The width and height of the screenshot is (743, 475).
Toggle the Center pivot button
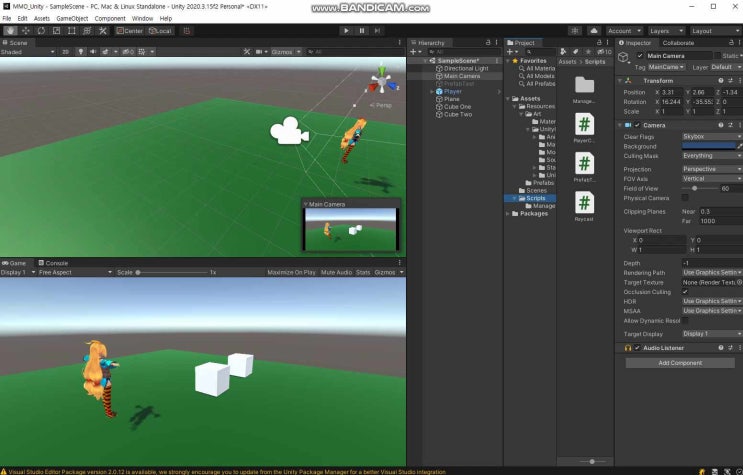[129, 31]
